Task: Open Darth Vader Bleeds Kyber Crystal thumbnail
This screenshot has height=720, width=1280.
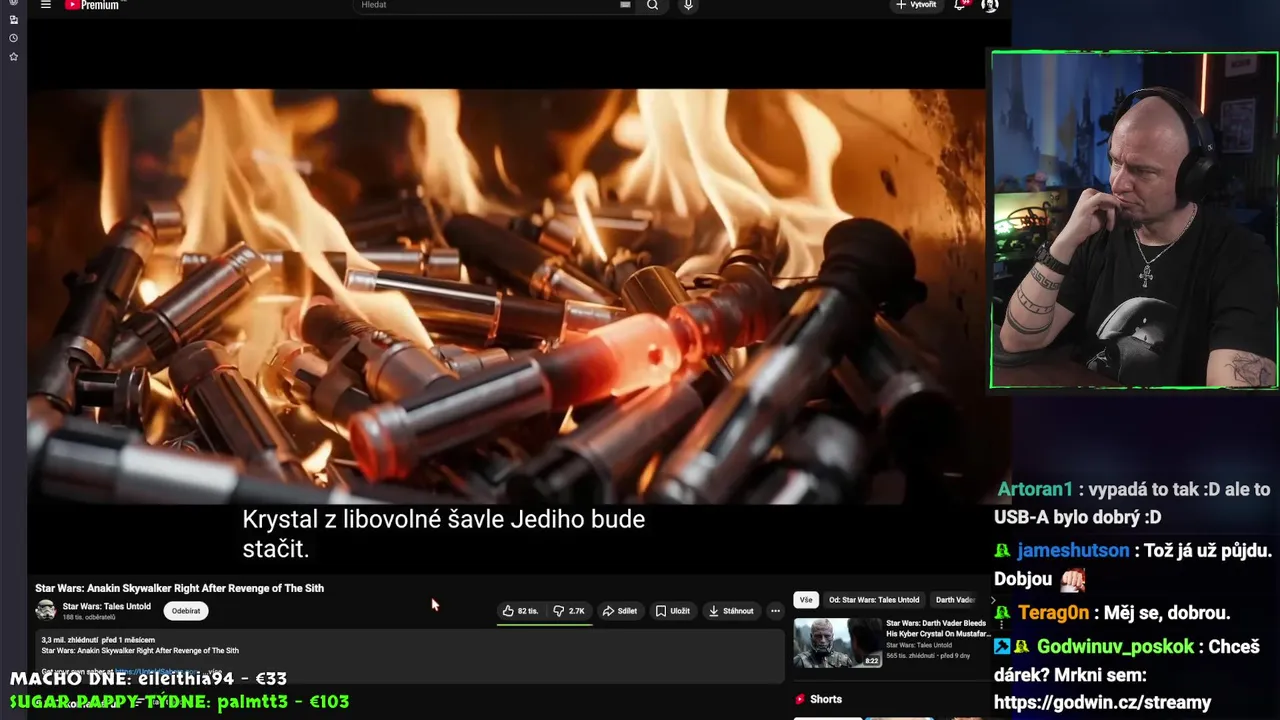Action: 838,643
